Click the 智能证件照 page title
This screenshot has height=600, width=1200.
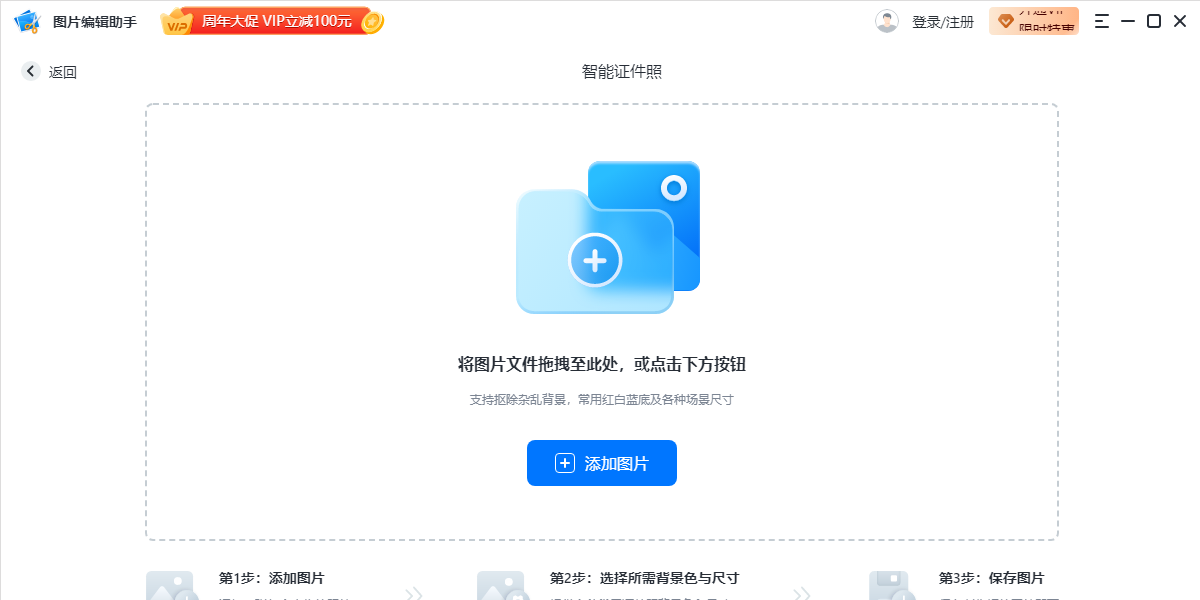point(622,71)
